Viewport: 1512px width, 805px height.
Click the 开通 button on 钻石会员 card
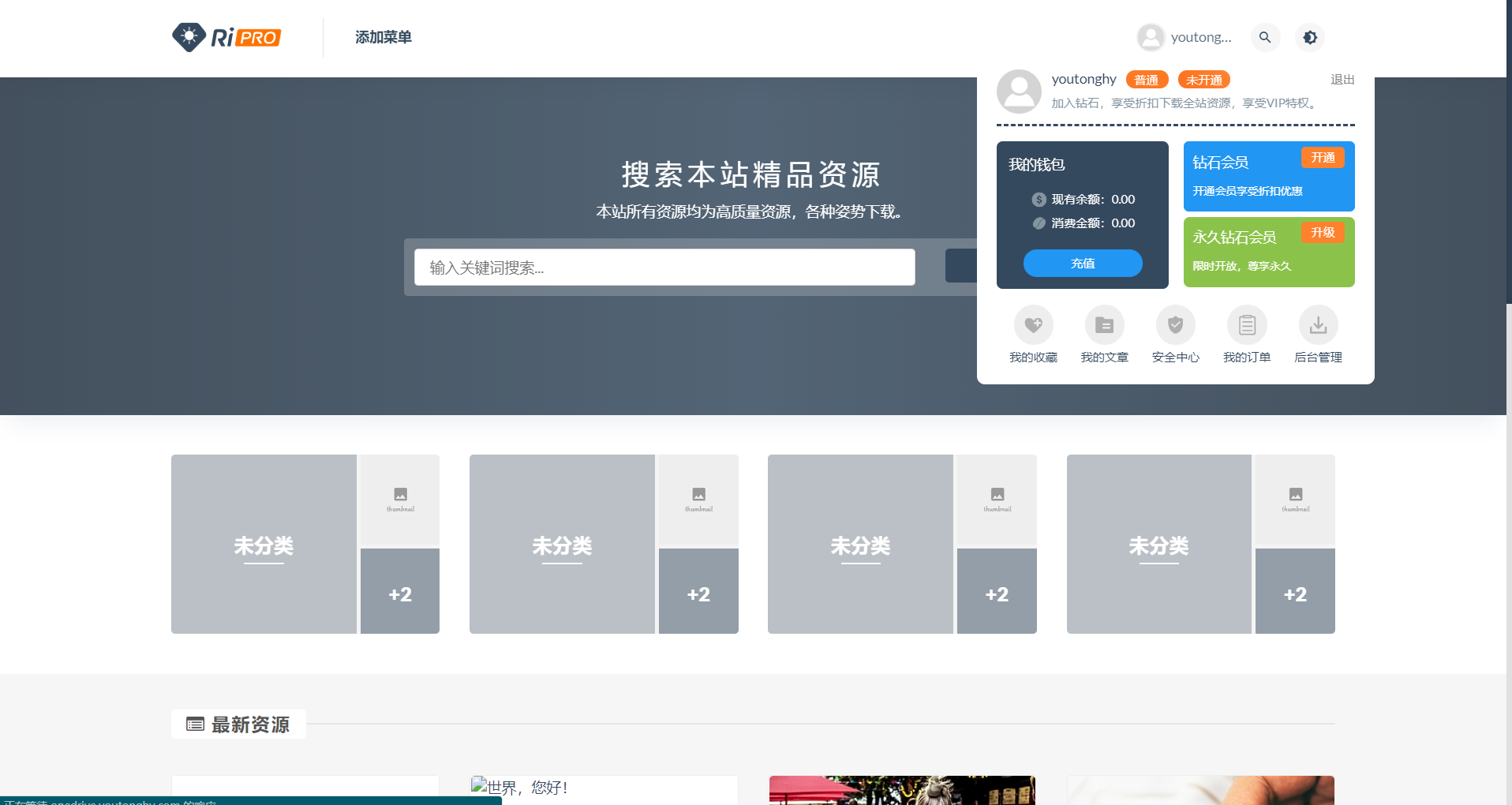tap(1323, 158)
